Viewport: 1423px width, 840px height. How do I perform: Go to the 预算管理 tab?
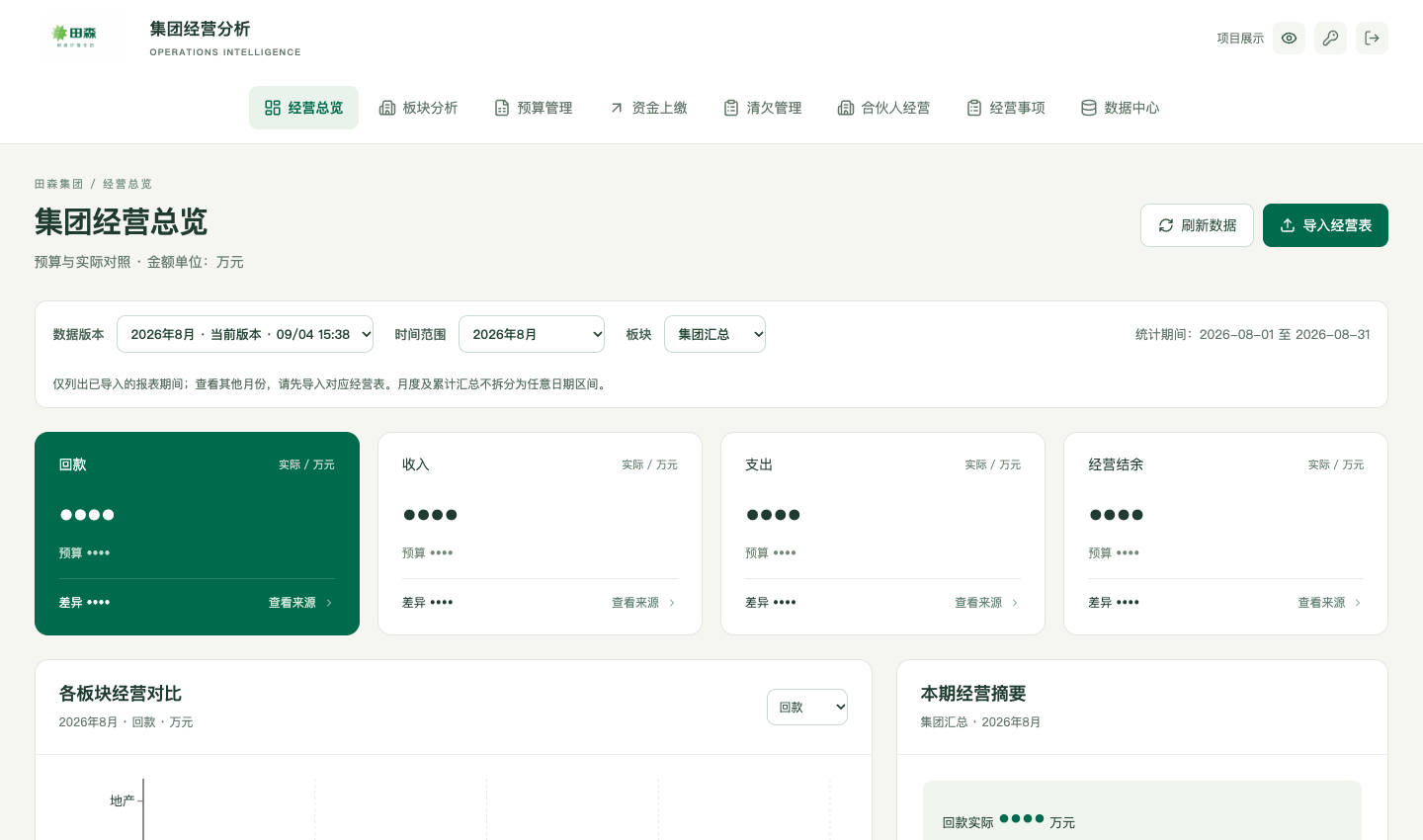click(533, 108)
